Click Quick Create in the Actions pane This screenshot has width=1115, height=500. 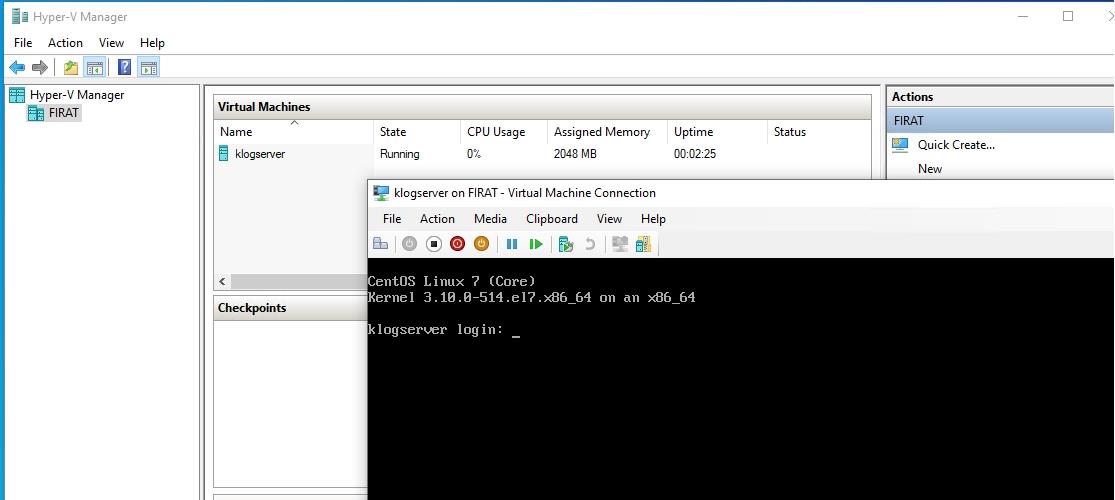(956, 145)
